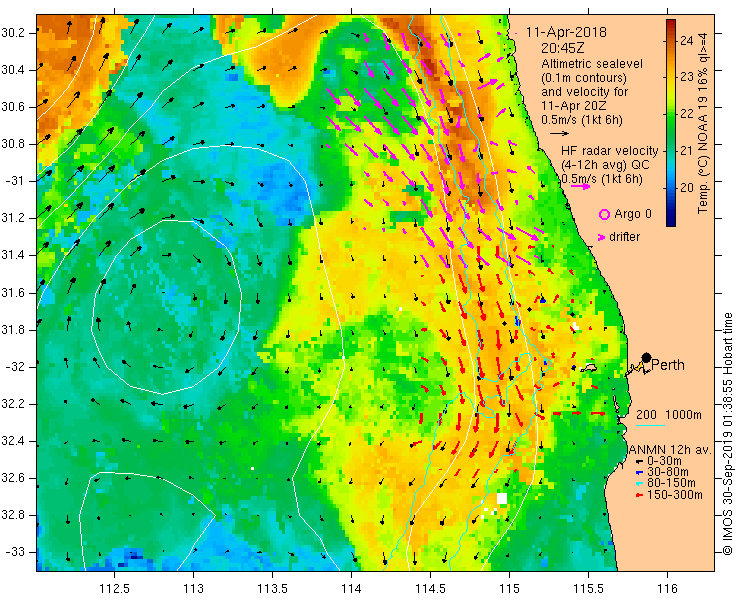Click the 32.6 latitude axis label
740x600 pixels.
[x=13, y=478]
